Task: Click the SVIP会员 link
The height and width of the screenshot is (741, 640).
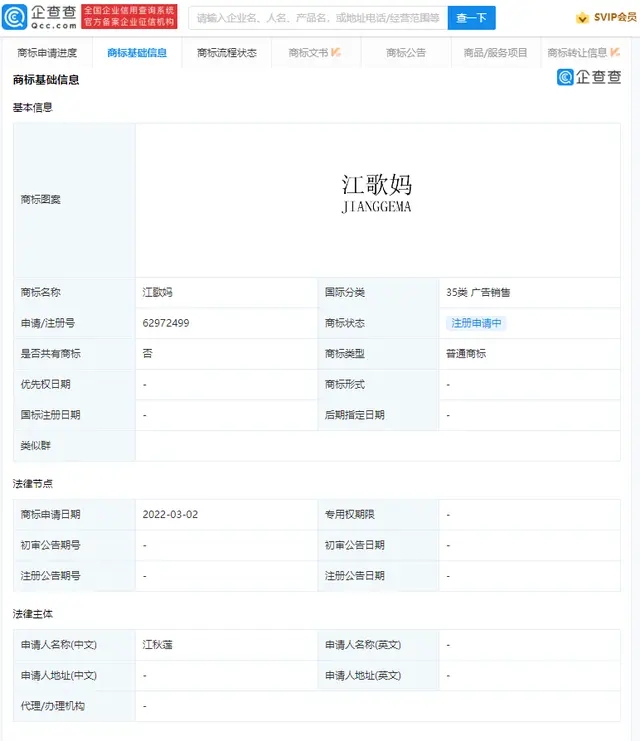Action: click(x=613, y=18)
